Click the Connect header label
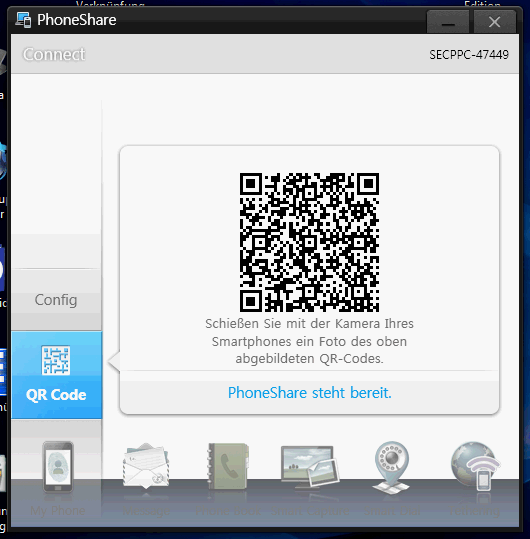Screen dimensions: 530x539 54,54
